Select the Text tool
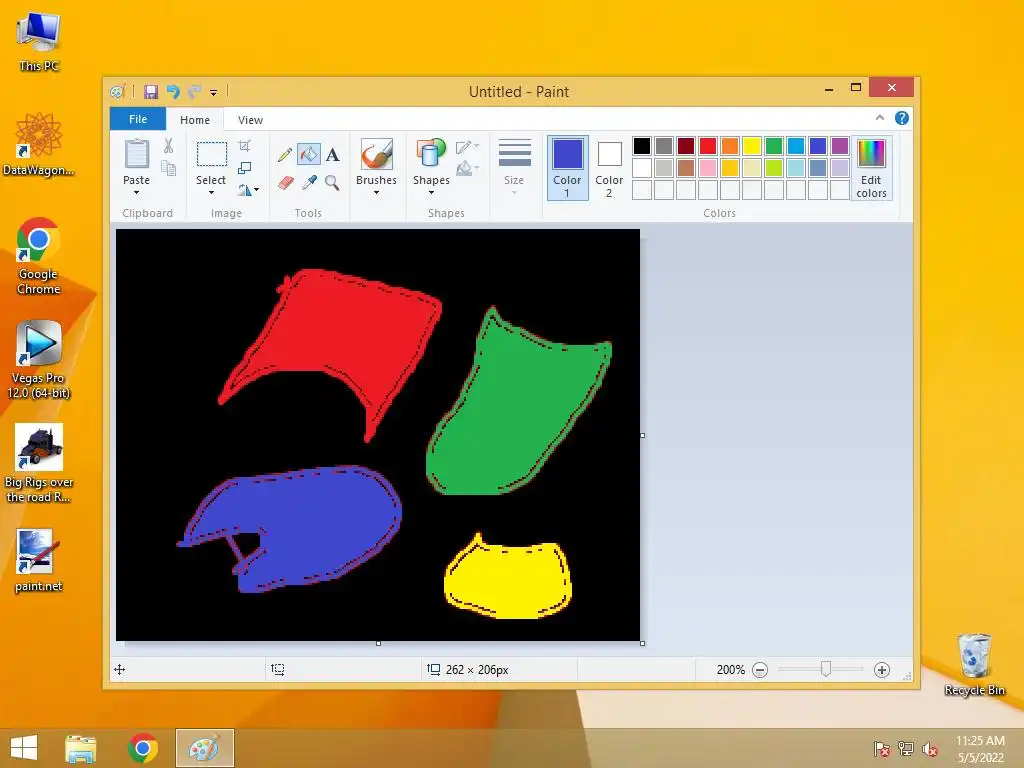 point(333,155)
